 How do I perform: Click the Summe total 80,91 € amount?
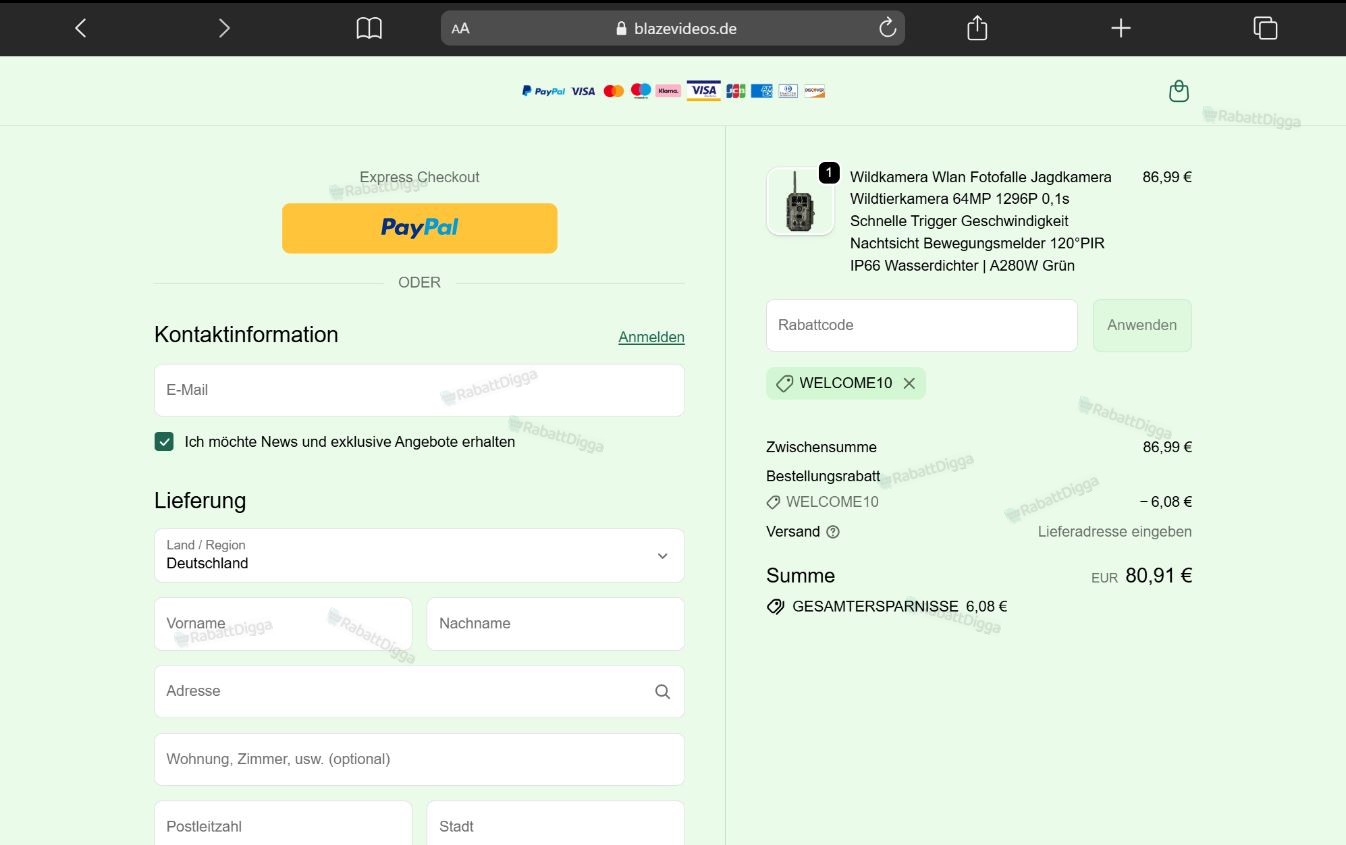coord(1158,576)
